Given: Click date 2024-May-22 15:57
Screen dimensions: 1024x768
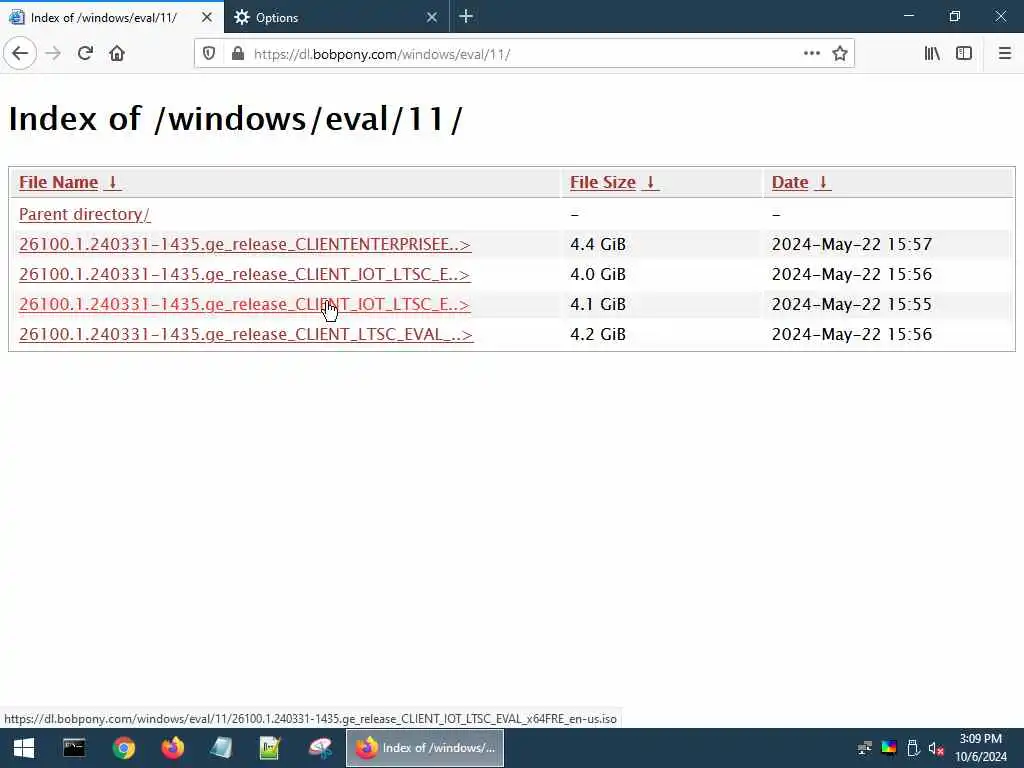Looking at the screenshot, I should [x=852, y=244].
